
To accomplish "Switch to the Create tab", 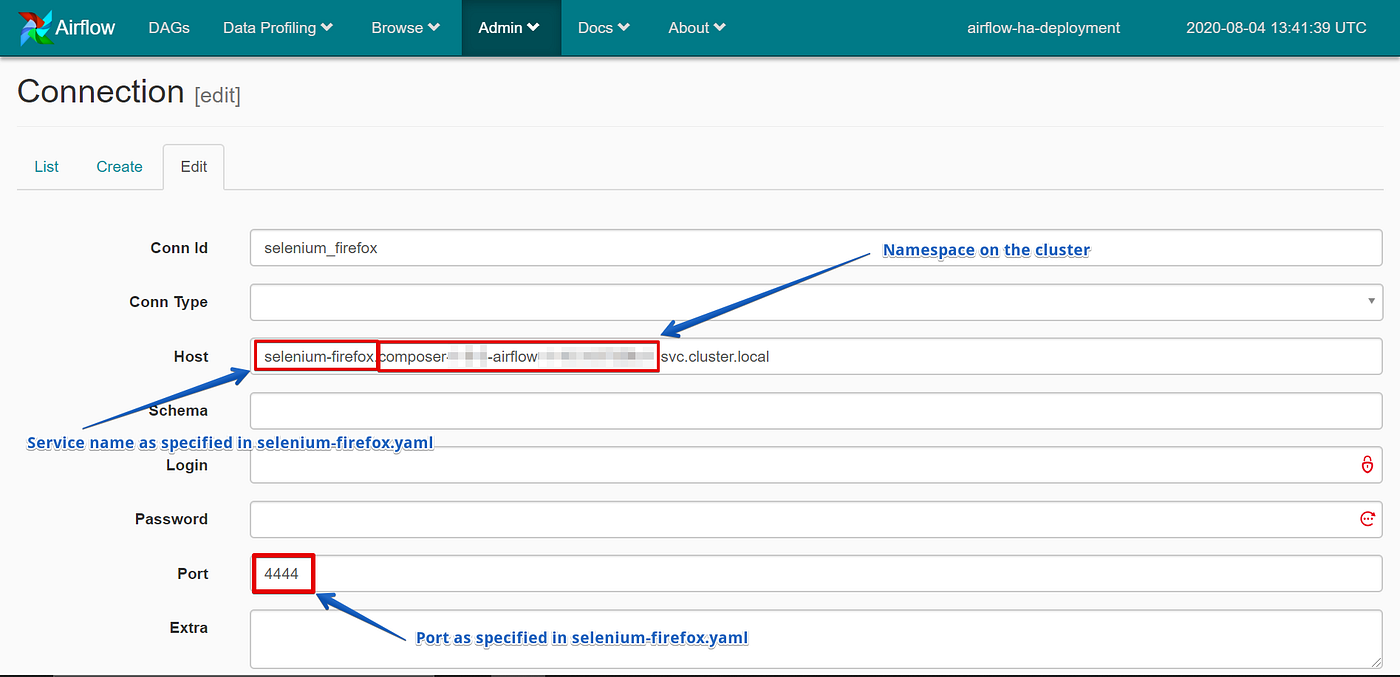I will click(x=119, y=166).
